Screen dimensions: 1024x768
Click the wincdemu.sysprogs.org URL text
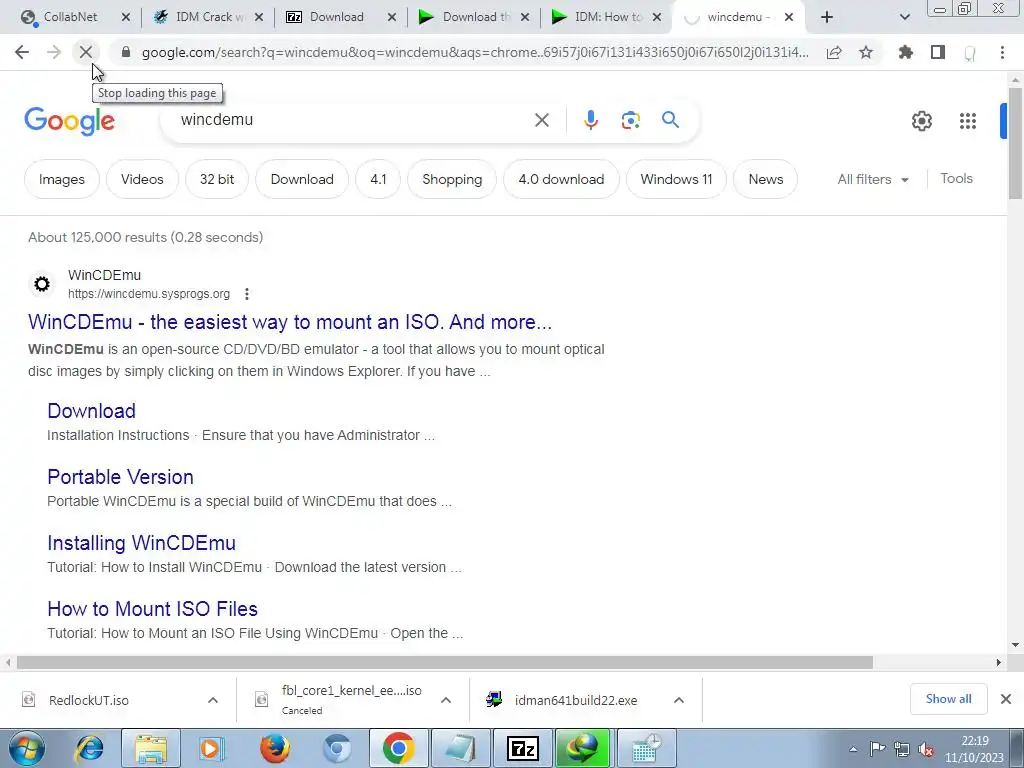pos(149,294)
